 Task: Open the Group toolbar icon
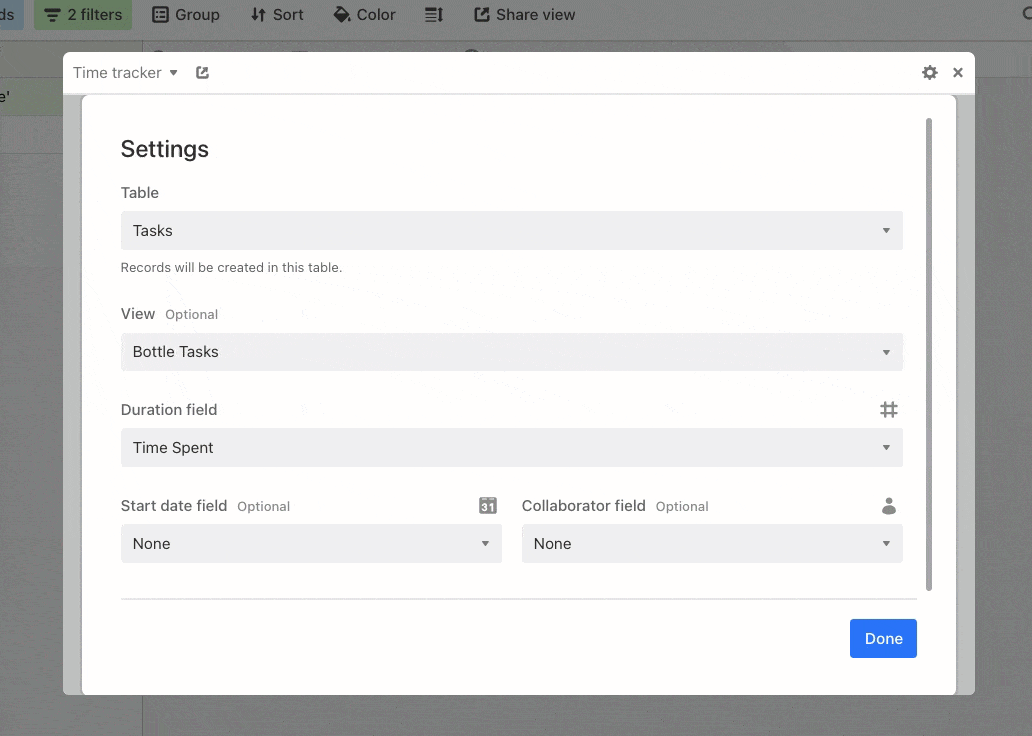click(159, 14)
